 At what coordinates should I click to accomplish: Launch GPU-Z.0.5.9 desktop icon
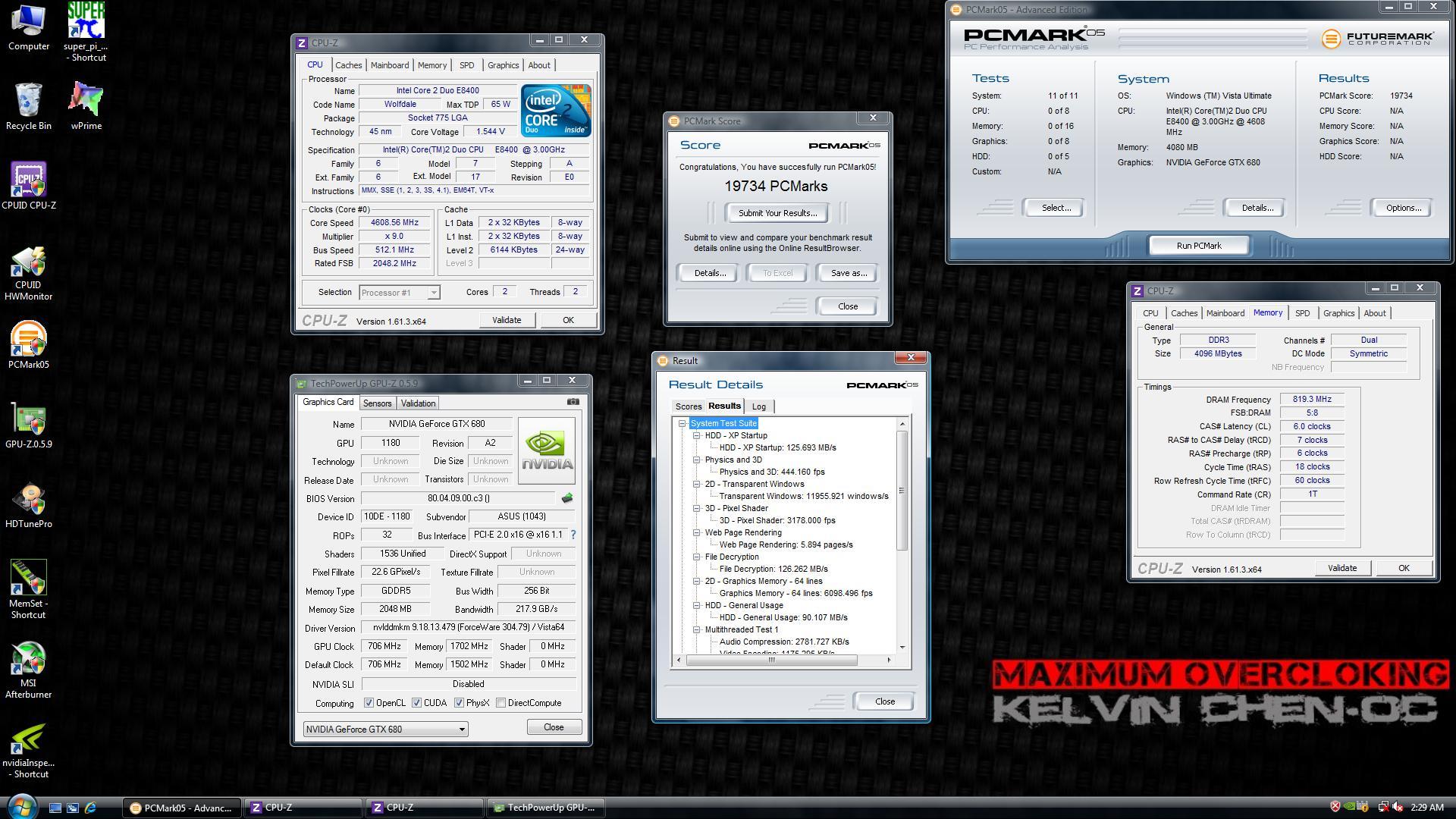29,425
